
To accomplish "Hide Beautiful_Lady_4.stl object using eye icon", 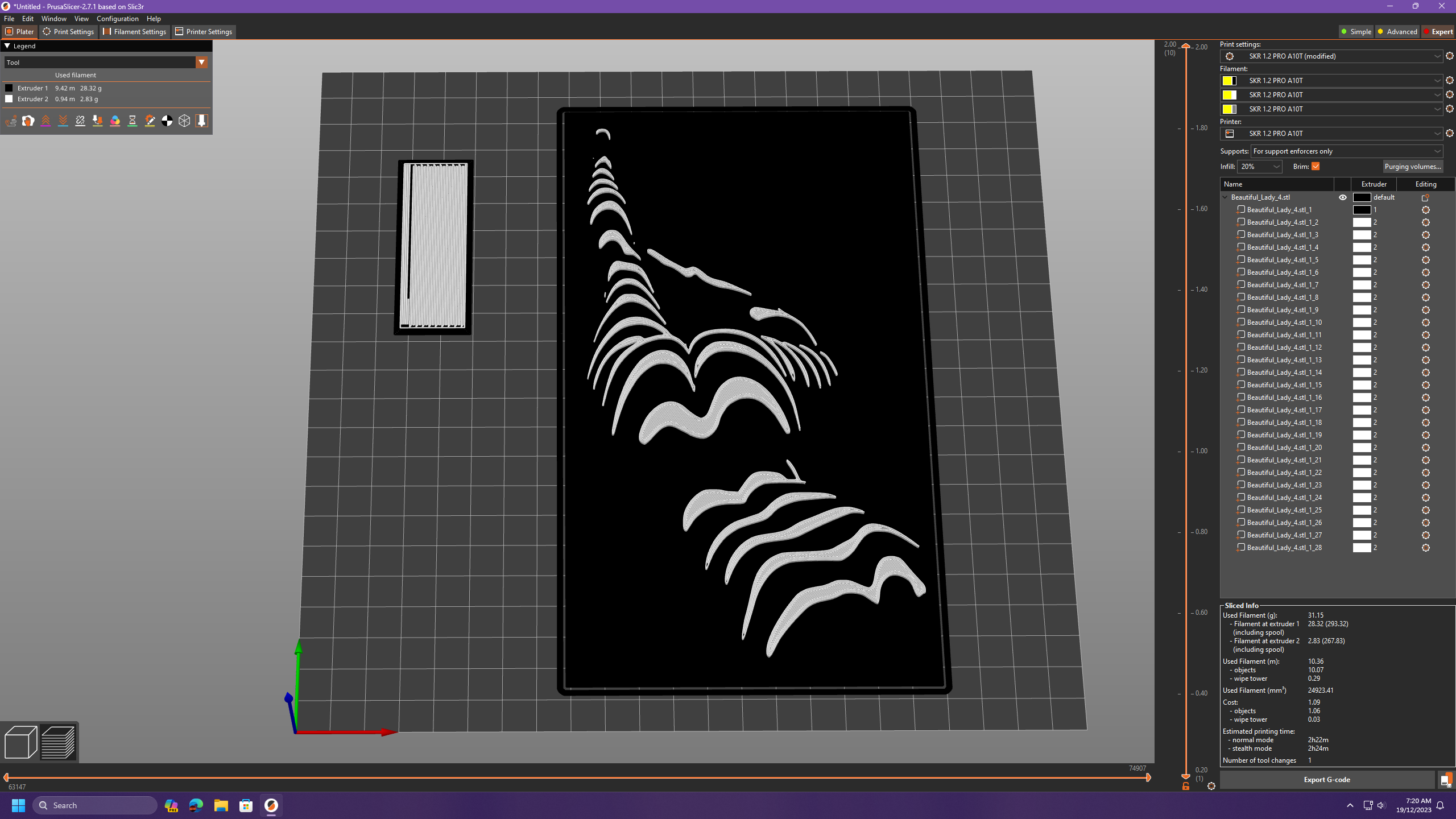I will pyautogui.click(x=1342, y=197).
